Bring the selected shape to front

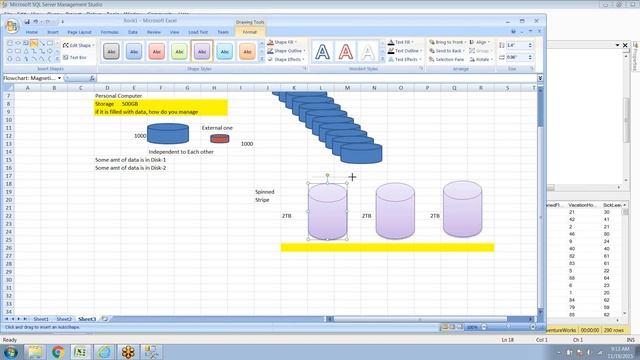pos(447,42)
